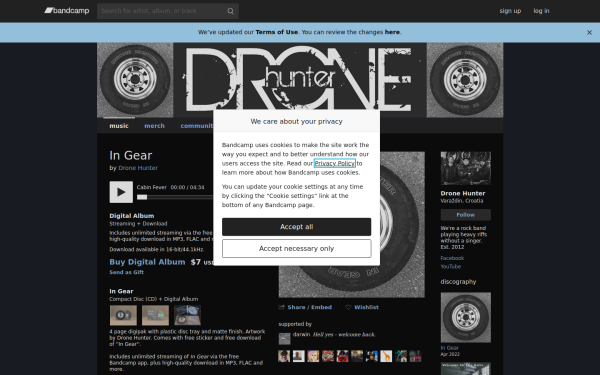
Task: Open the first CD merch photo thumbnail
Action: [123, 315]
